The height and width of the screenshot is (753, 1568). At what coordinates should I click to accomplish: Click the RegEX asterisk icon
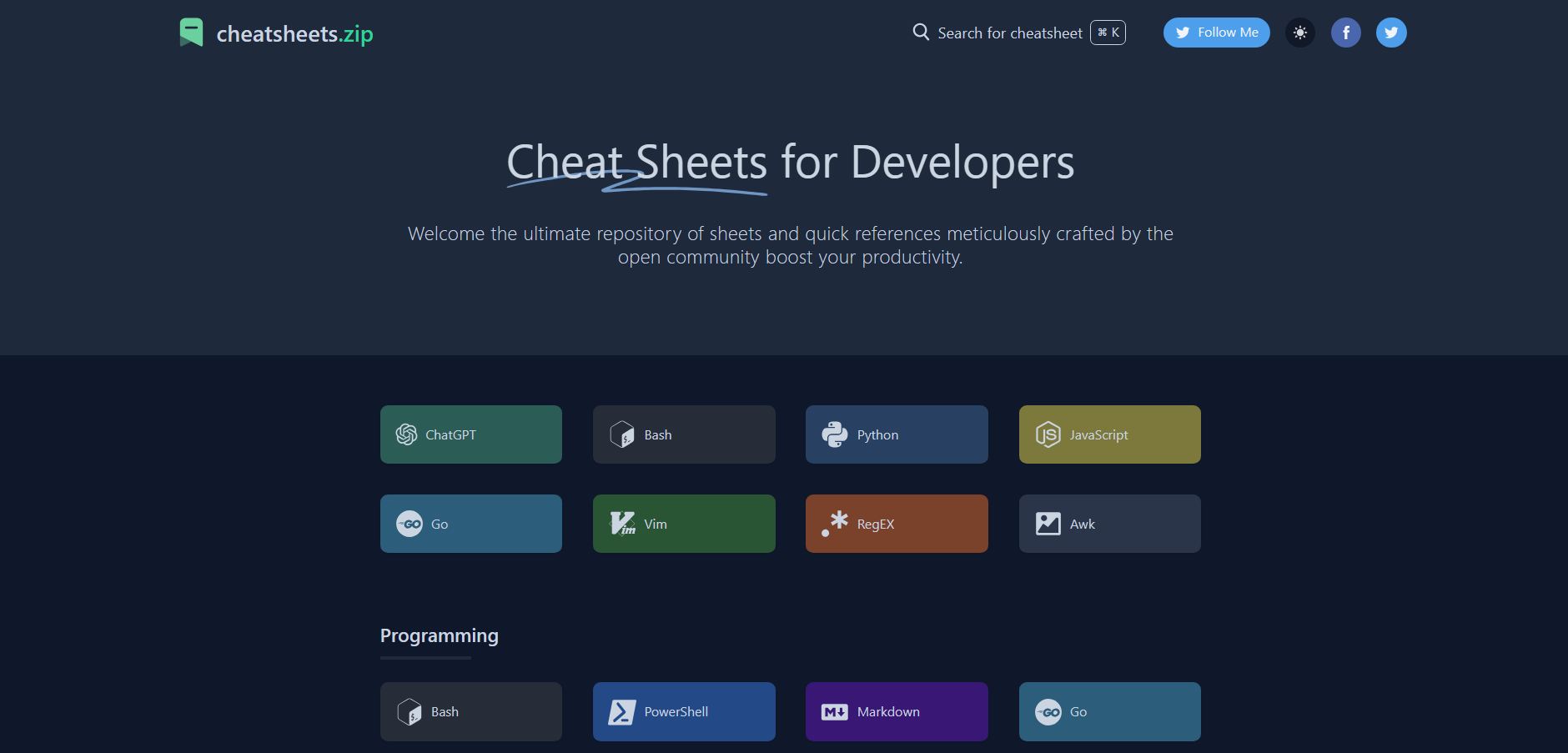coord(835,524)
